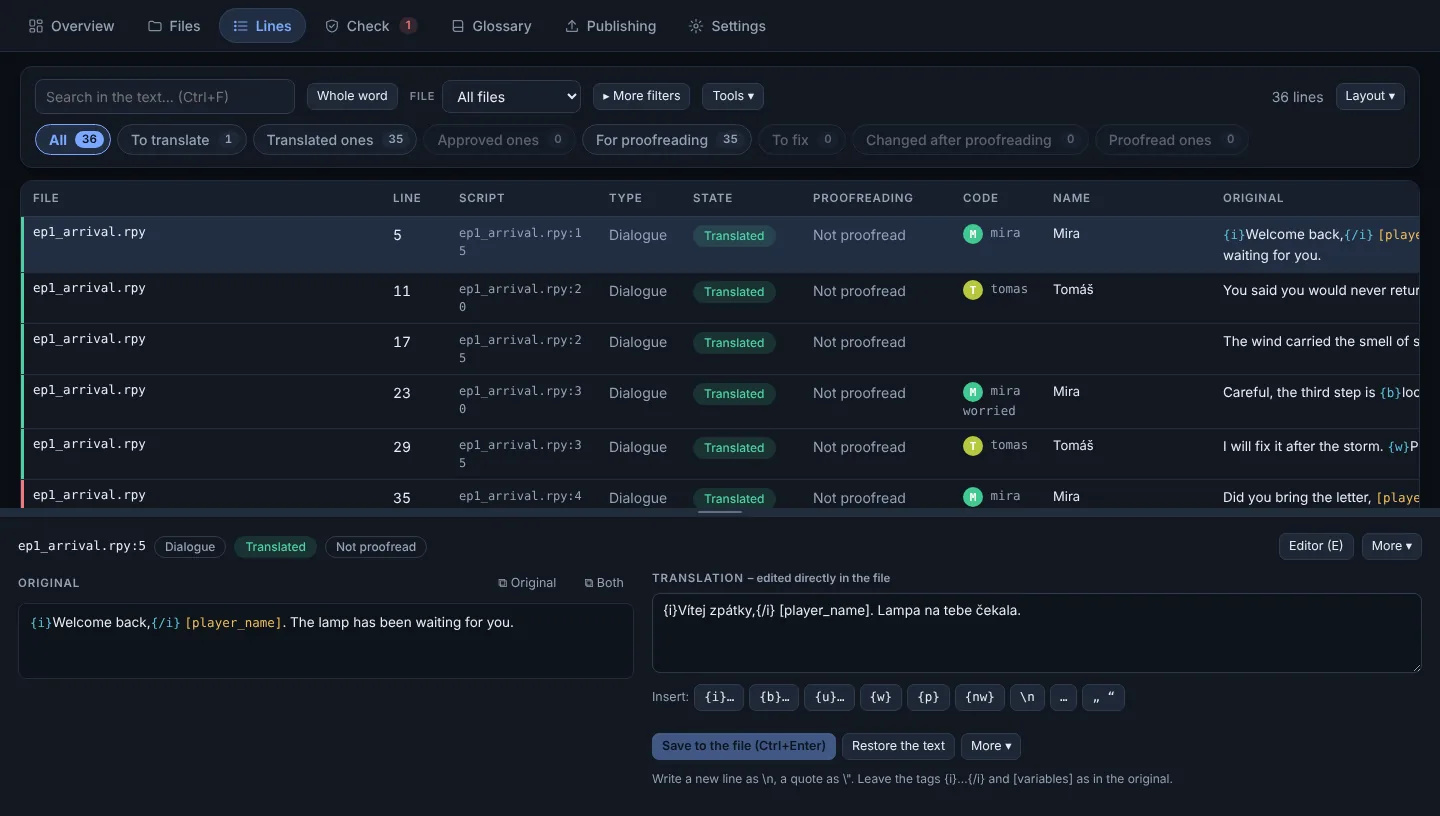
Task: Toggle the Whole word option
Action: (352, 96)
